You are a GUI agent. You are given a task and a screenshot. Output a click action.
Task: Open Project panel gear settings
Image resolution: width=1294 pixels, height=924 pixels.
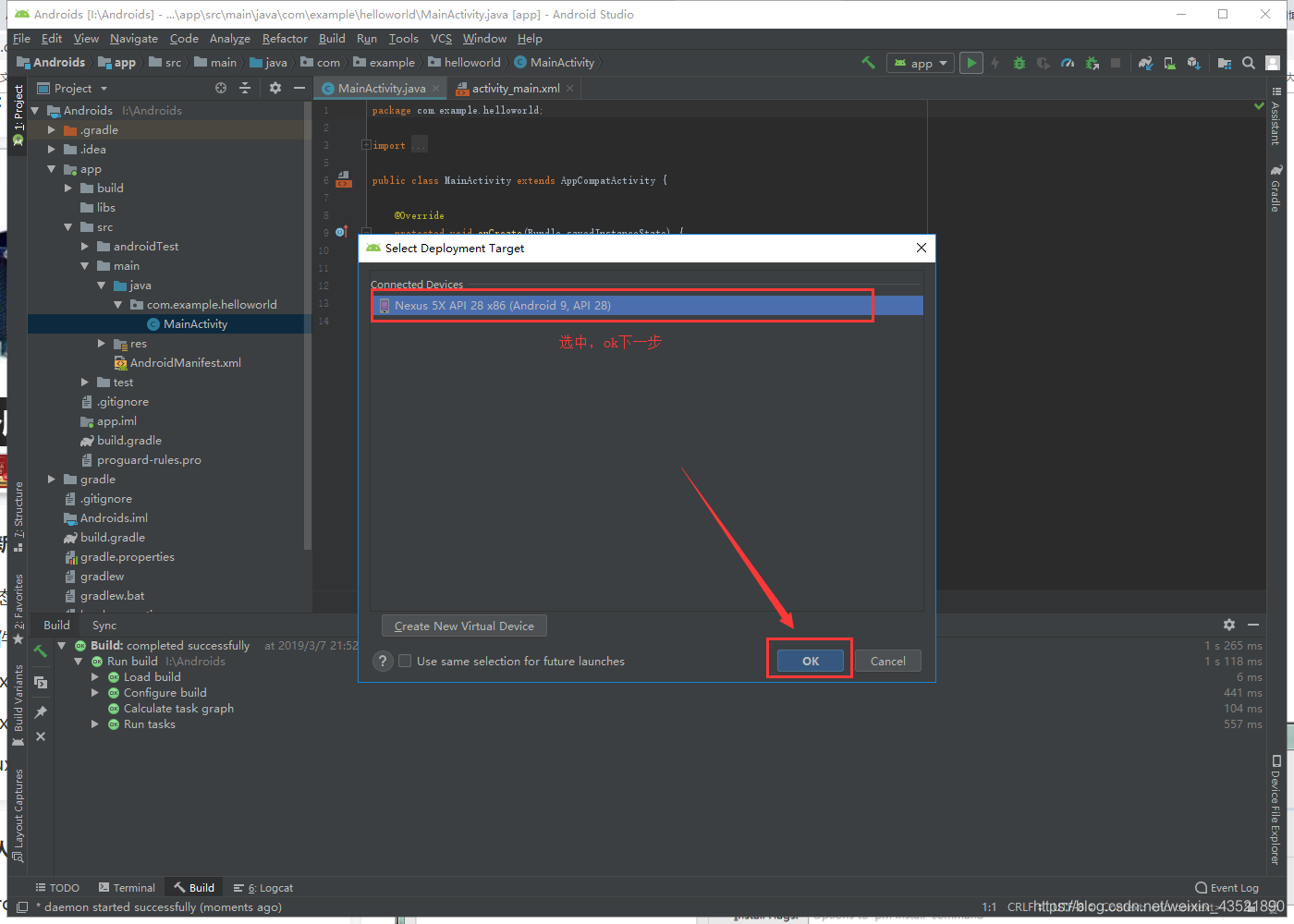point(275,88)
